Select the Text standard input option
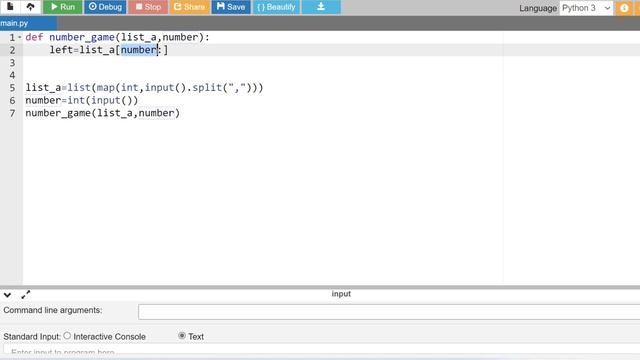The image size is (640, 360). (182, 336)
